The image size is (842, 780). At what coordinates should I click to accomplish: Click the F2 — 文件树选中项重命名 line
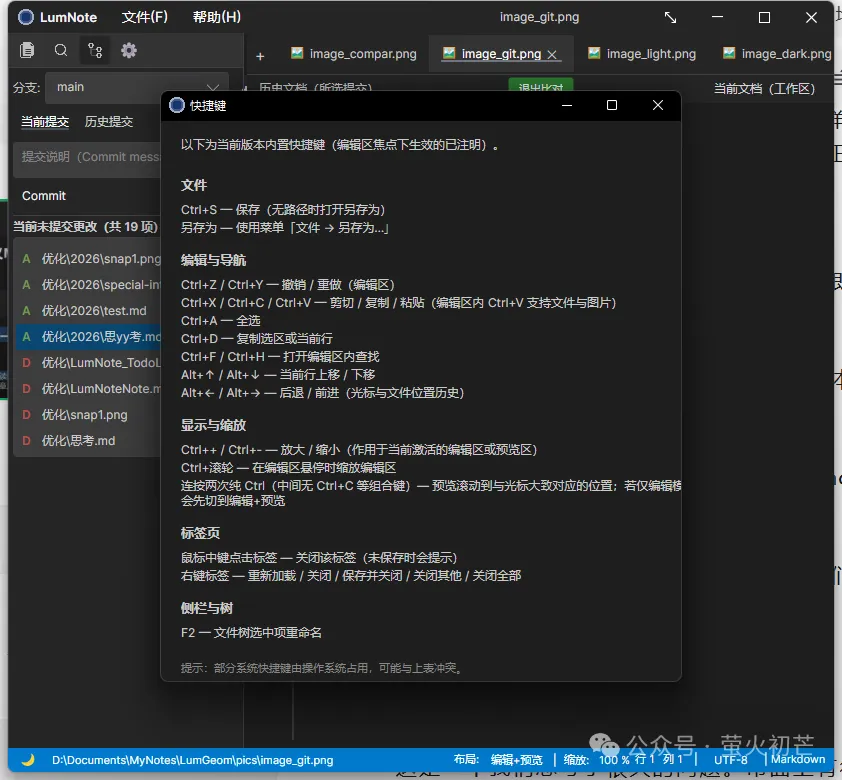pyautogui.click(x=251, y=633)
